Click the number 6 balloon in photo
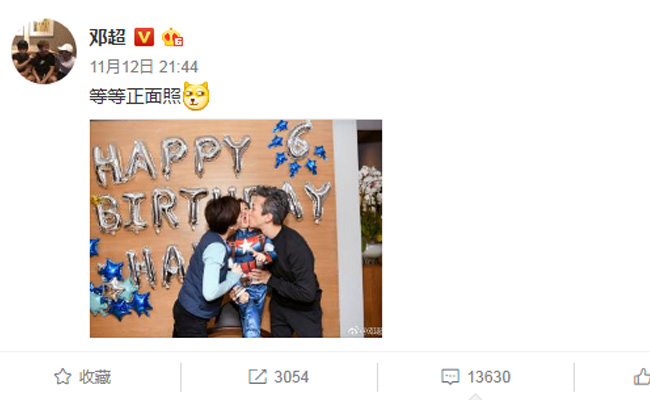 pos(300,140)
